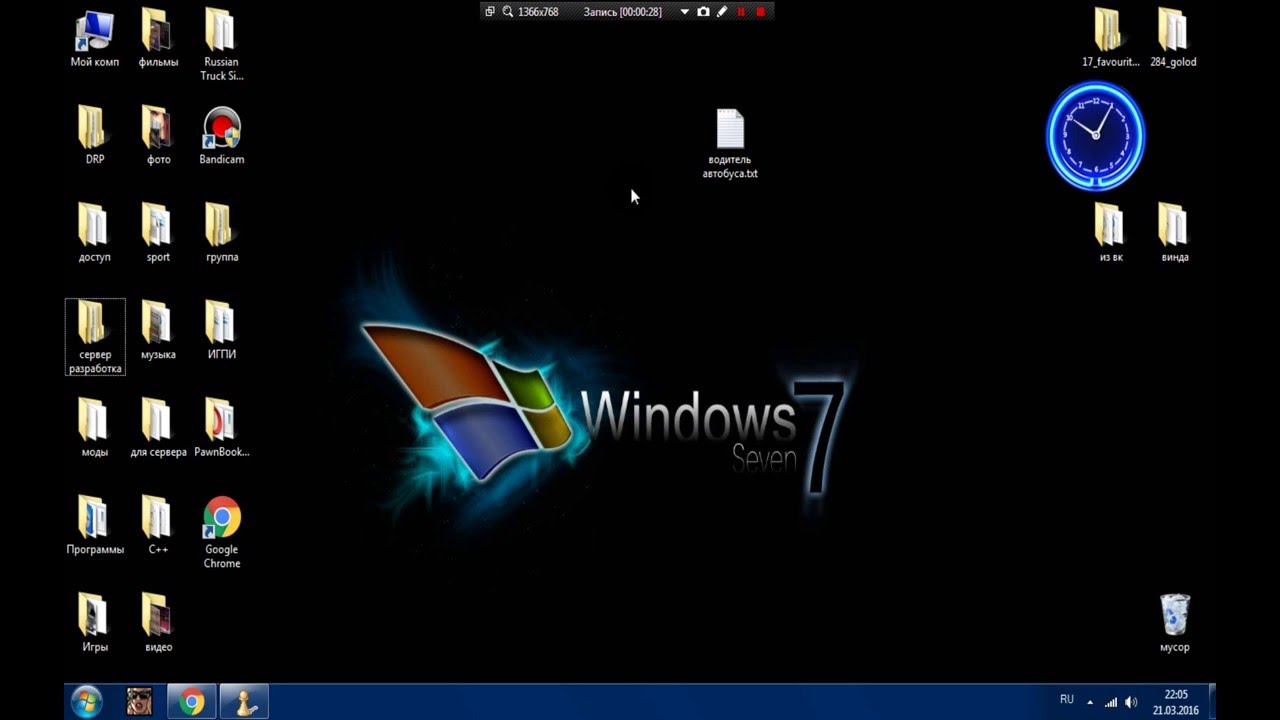The height and width of the screenshot is (720, 1280).
Task: Take a screenshot with the camera icon
Action: (703, 12)
